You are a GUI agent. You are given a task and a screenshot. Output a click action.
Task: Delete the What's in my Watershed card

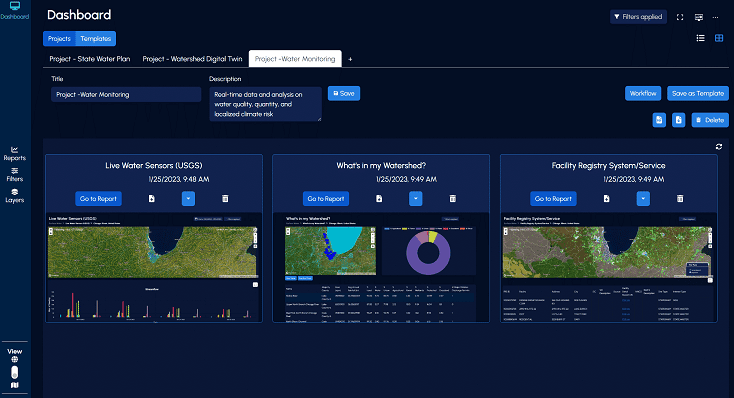click(453, 199)
